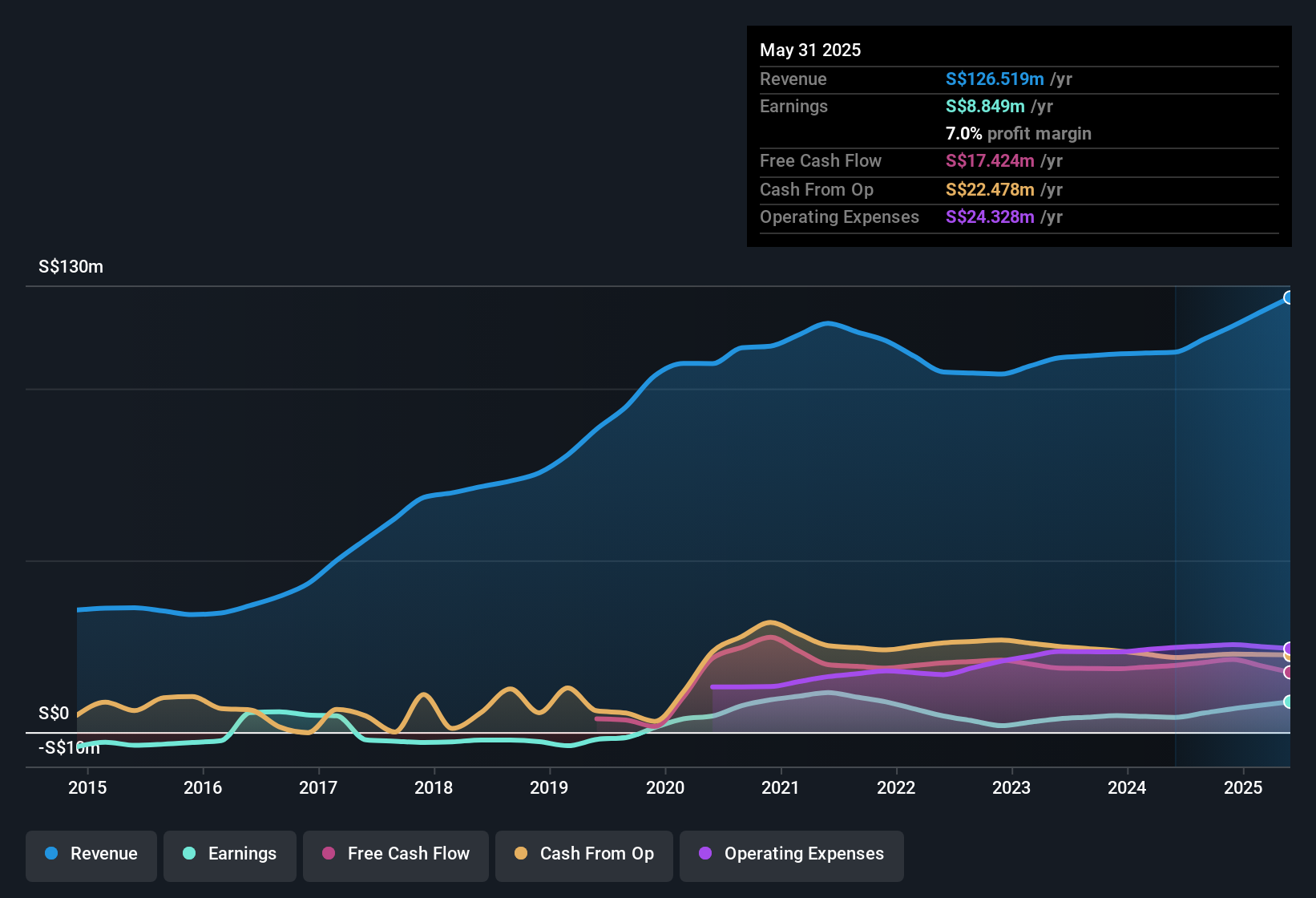1316x898 pixels.
Task: Click the S$130m y-axis label
Action: pyautogui.click(x=71, y=266)
